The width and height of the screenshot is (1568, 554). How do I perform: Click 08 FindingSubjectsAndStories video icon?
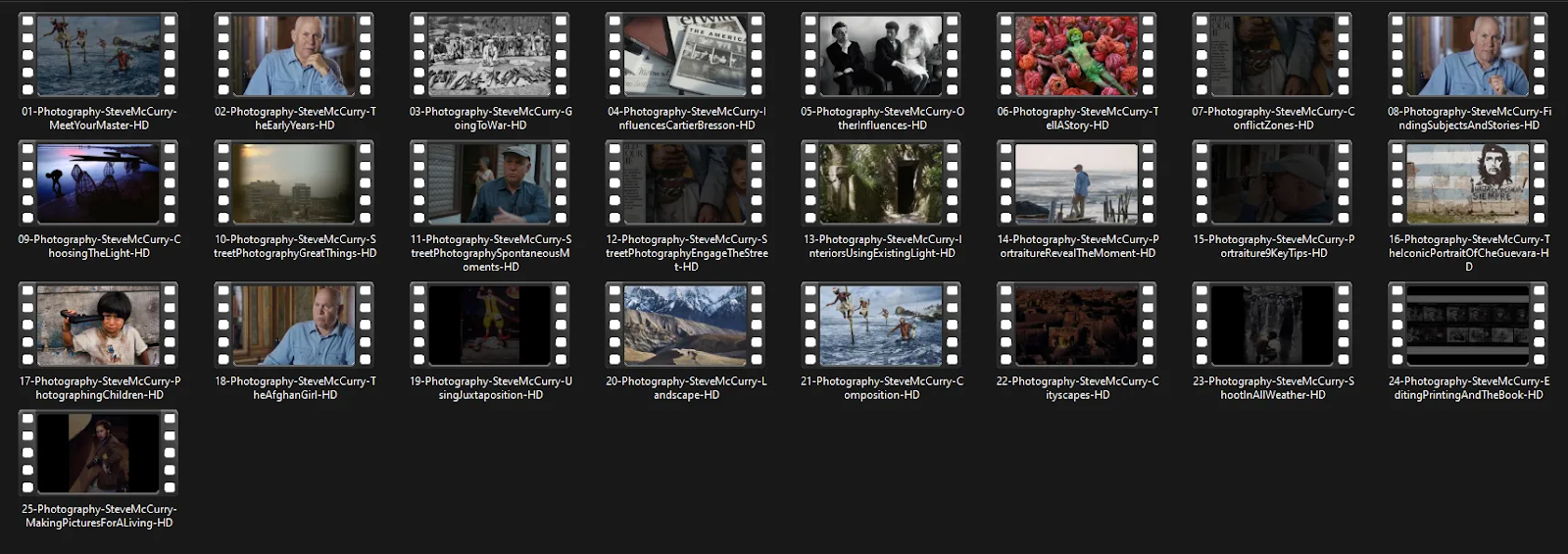pyautogui.click(x=1468, y=56)
